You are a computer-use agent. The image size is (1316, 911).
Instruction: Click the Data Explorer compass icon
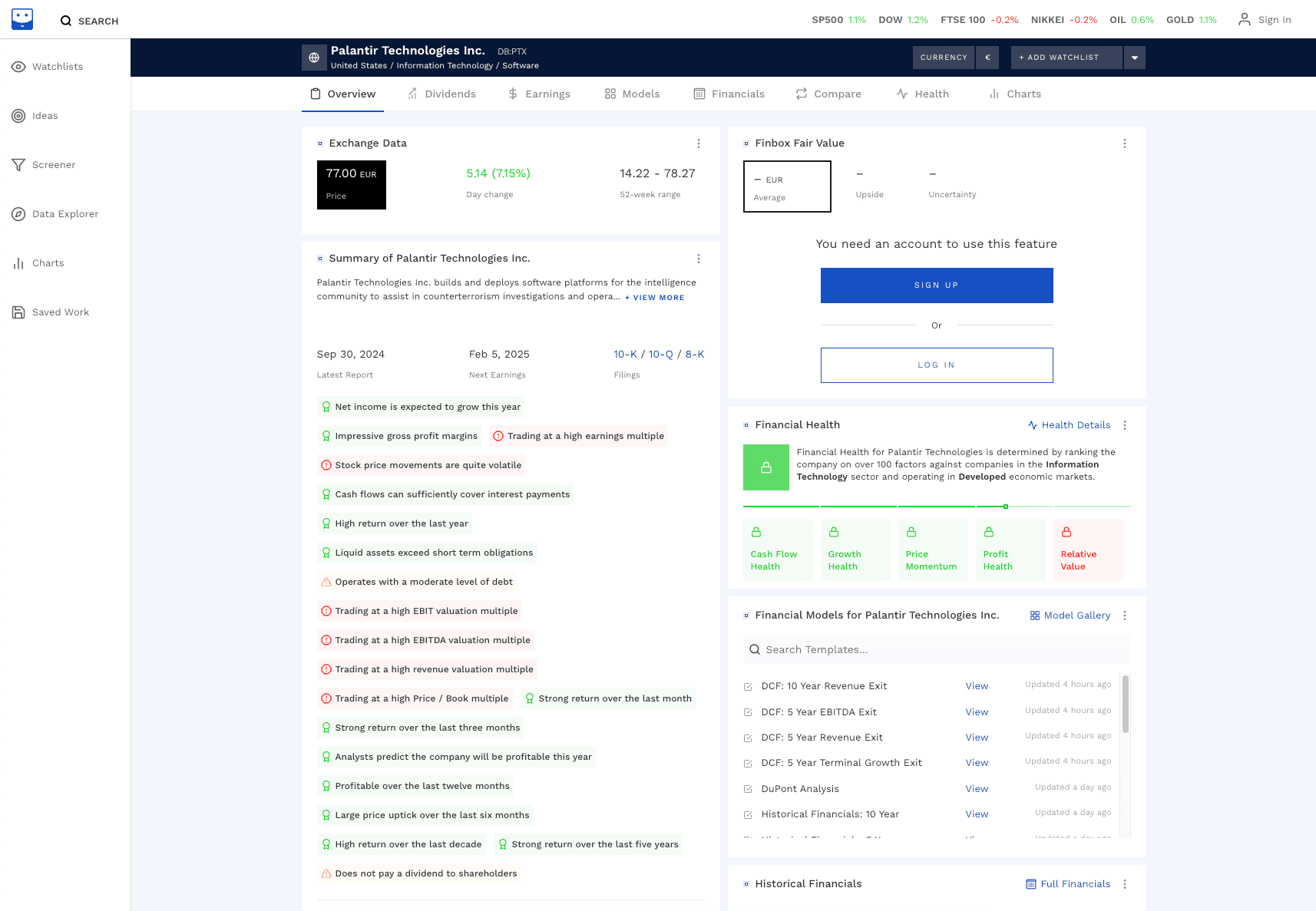pyautogui.click(x=18, y=214)
